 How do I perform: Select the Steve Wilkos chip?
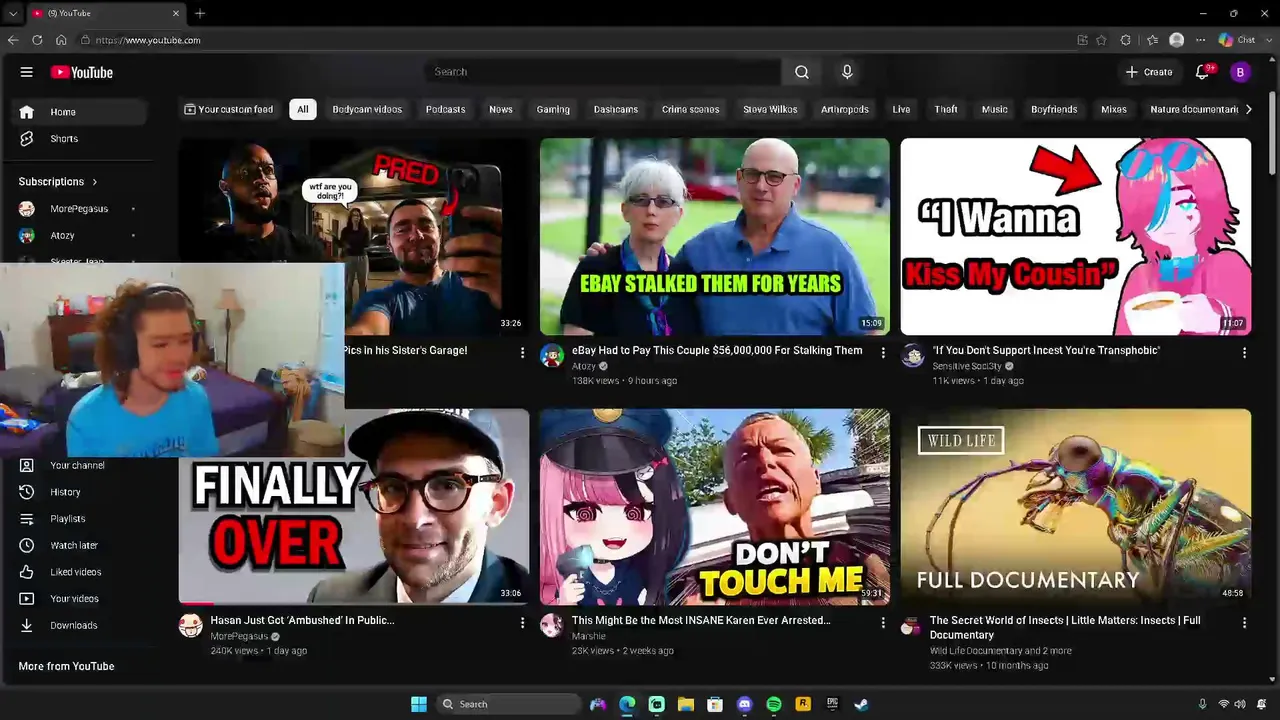(x=770, y=109)
